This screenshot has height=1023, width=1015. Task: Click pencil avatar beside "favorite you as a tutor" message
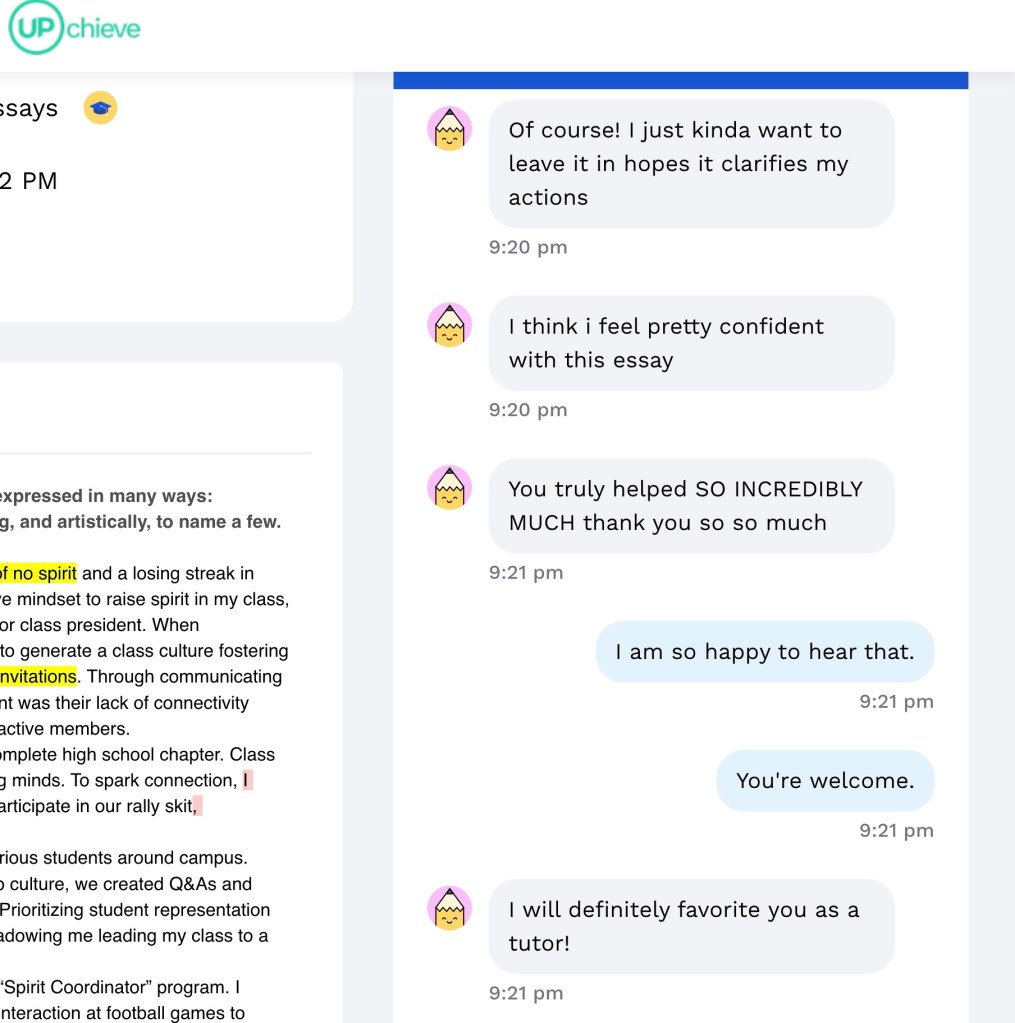click(449, 909)
